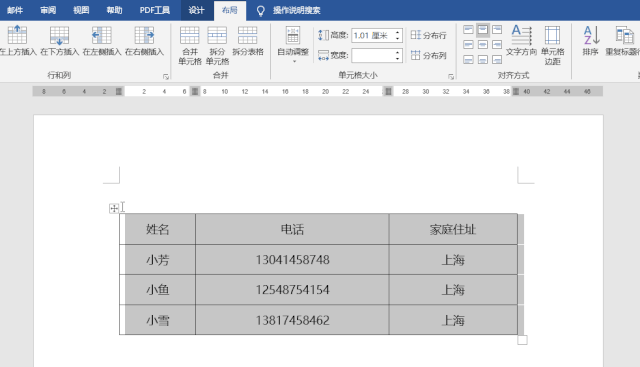The image size is (640, 367).
Task: Click Tell Me search (操作说明搜索) box
Action: click(x=297, y=10)
